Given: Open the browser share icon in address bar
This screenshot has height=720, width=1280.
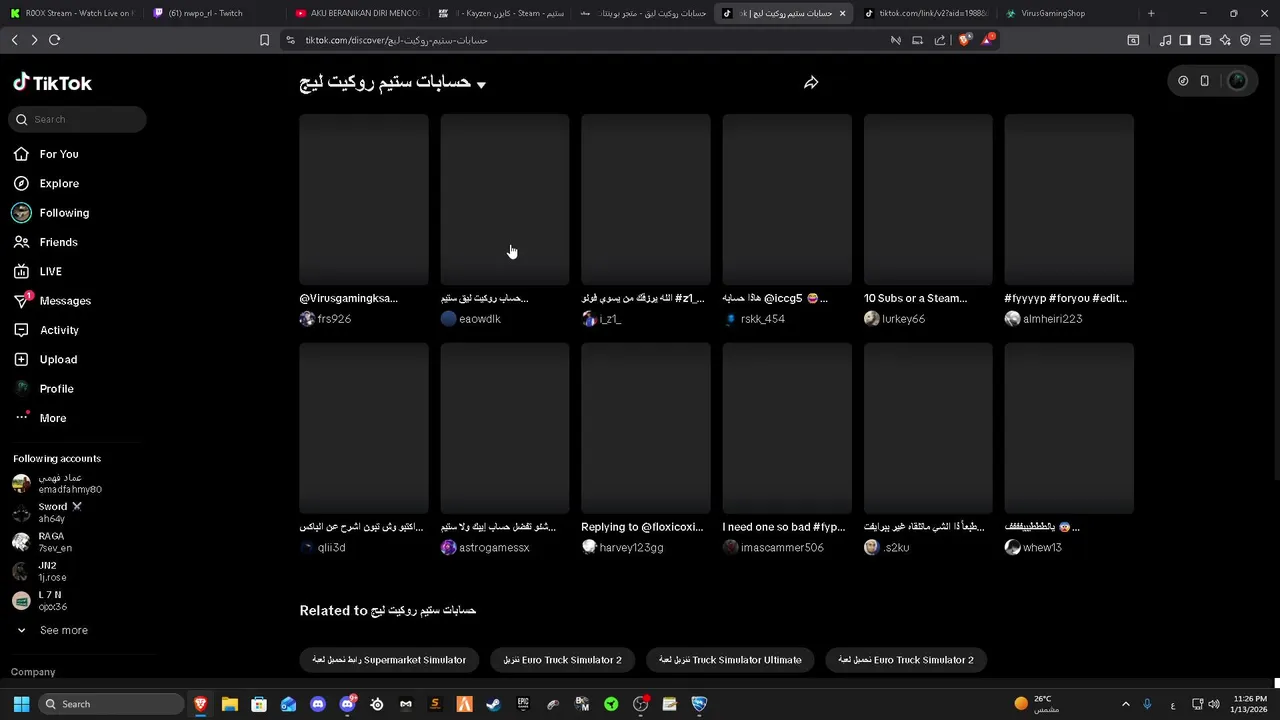Looking at the screenshot, I should 940,40.
